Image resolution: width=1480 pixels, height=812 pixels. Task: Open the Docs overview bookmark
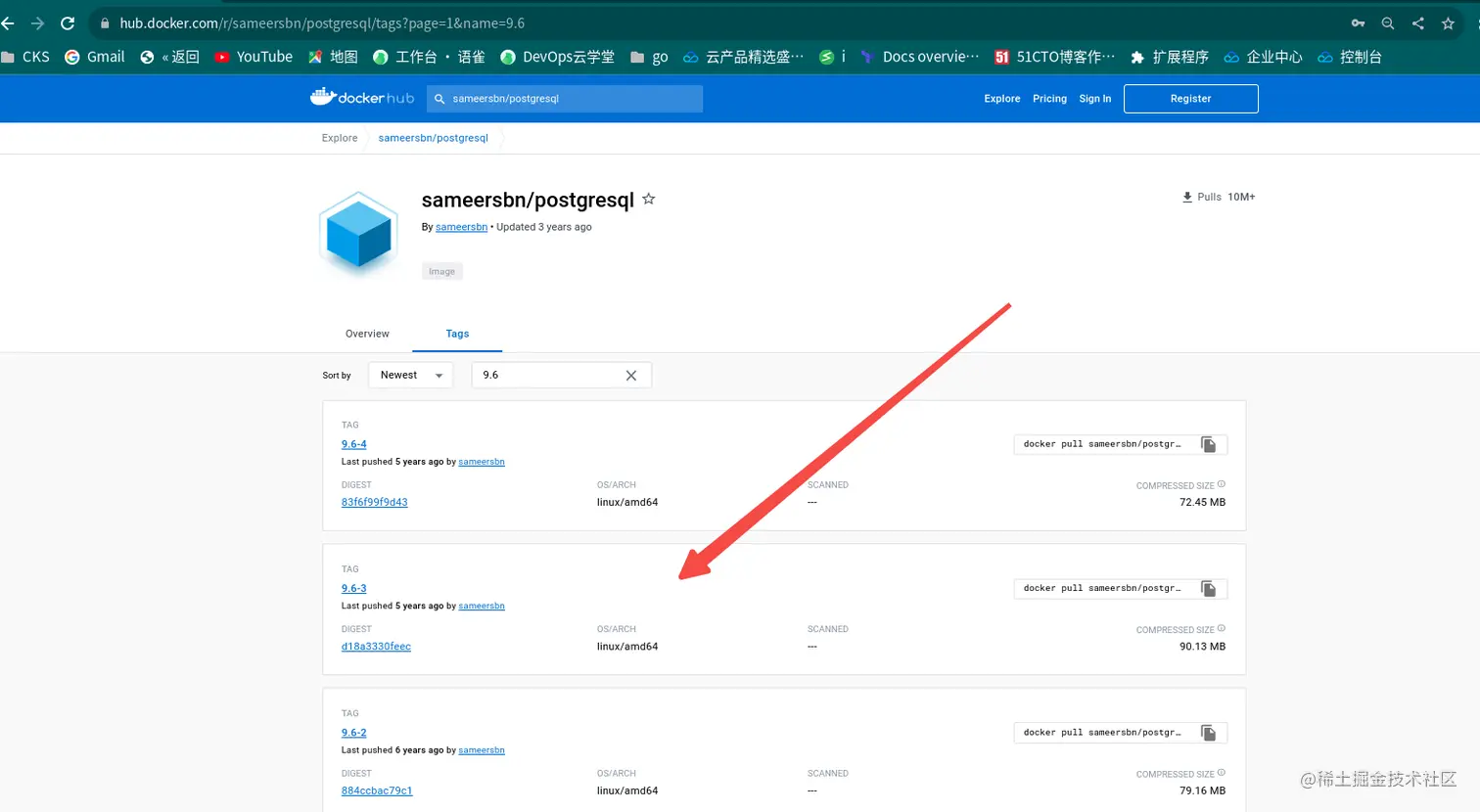tap(920, 57)
